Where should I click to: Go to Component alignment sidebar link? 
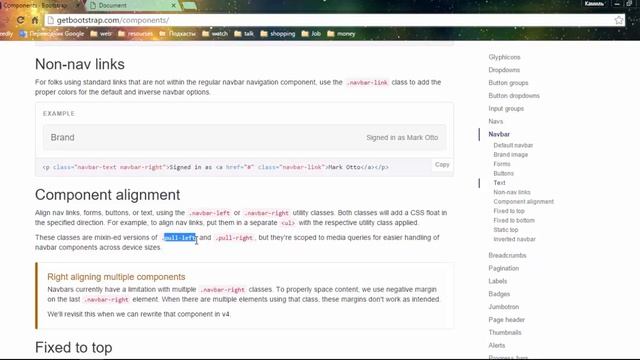pyautogui.click(x=523, y=202)
